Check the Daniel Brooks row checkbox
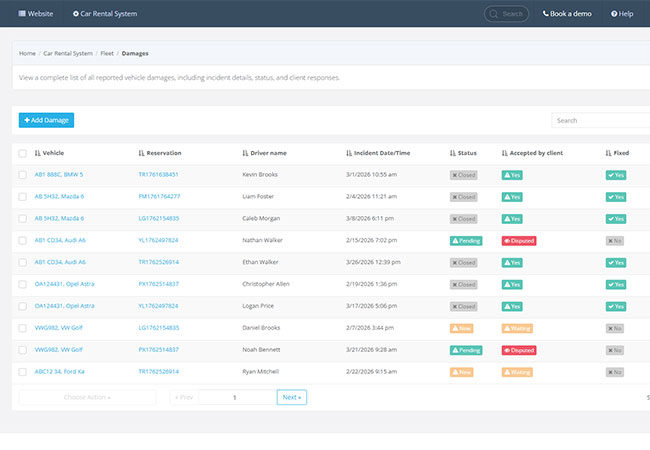The width and height of the screenshot is (650, 450). coord(22,328)
